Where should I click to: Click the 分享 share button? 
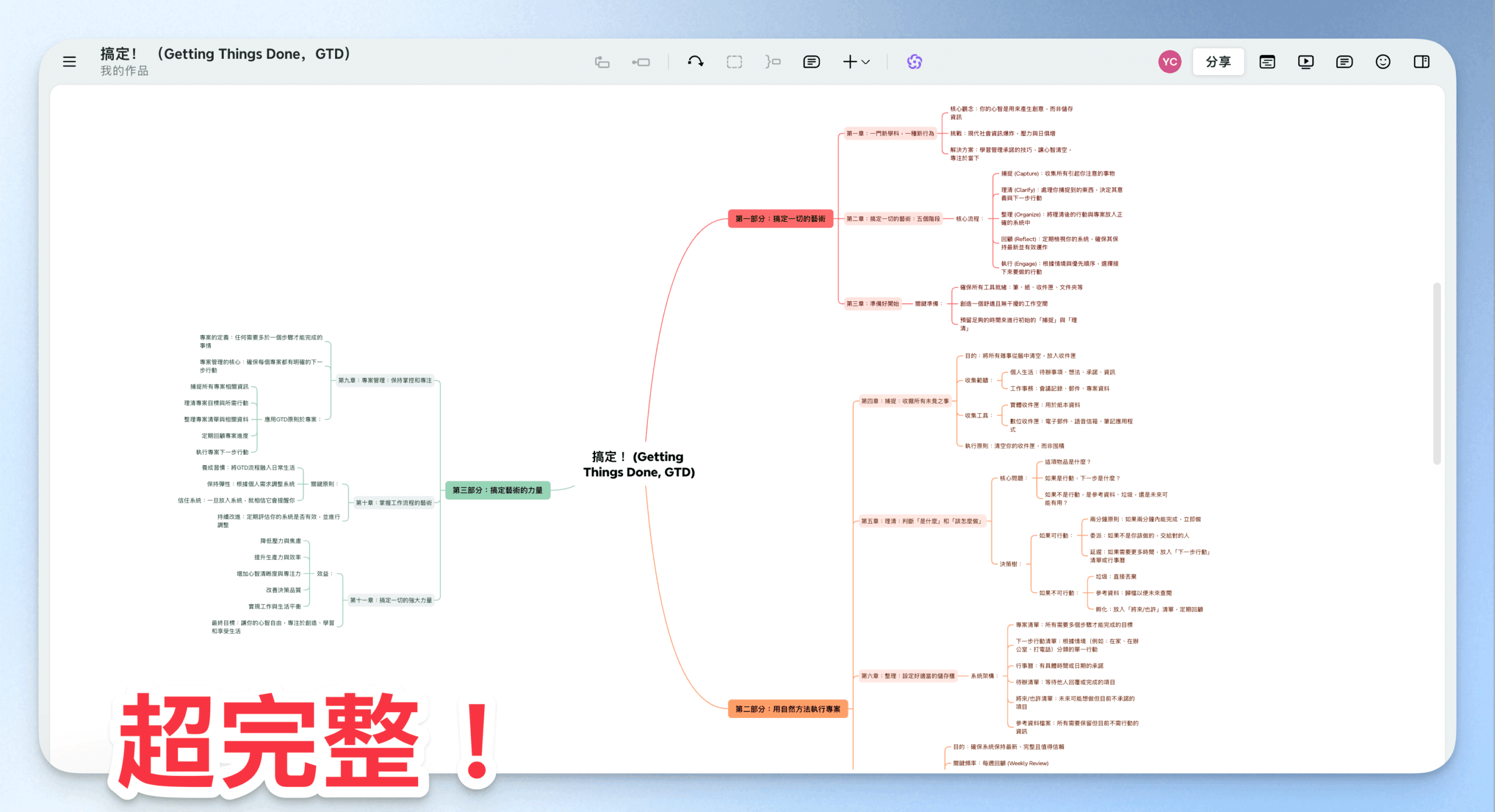(x=1218, y=62)
